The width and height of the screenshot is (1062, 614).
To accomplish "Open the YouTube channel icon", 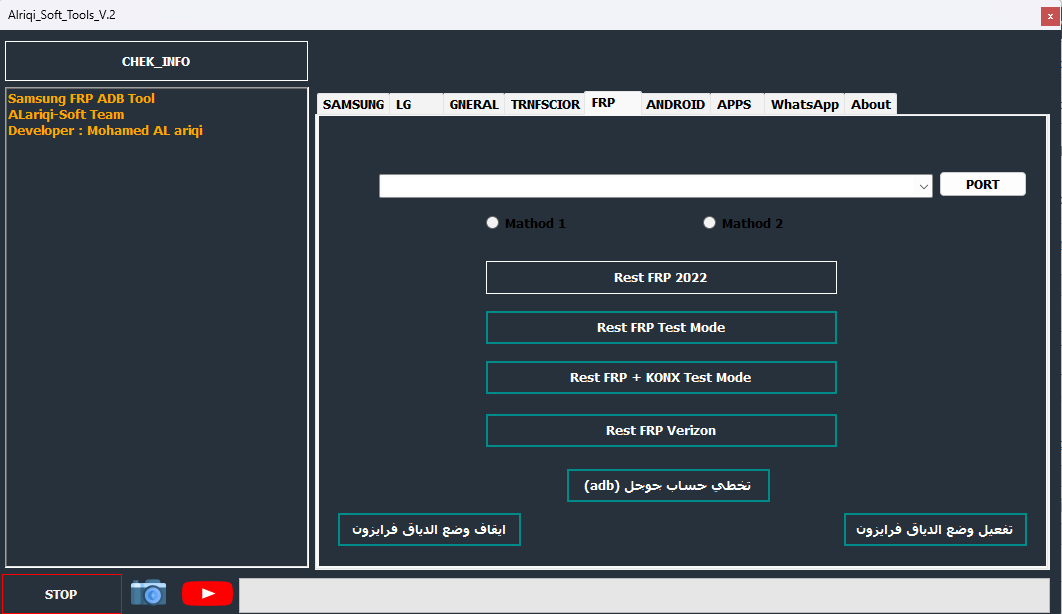I will click(x=207, y=593).
